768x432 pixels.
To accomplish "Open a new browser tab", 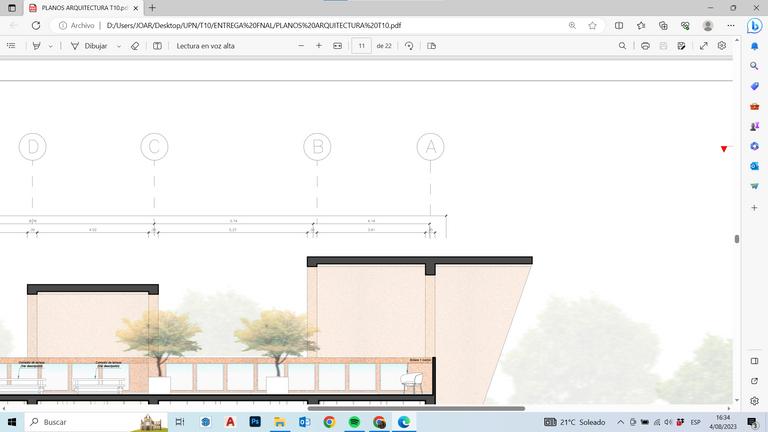I will pos(152,8).
